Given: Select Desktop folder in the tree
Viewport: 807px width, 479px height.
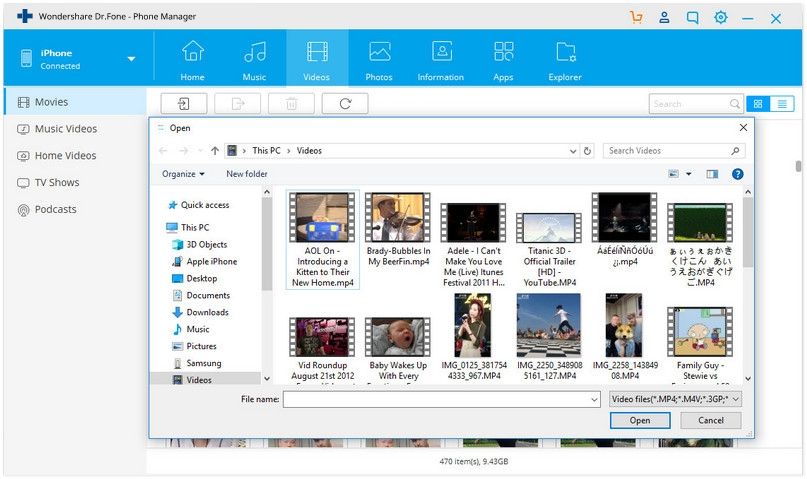Looking at the screenshot, I should 195,278.
